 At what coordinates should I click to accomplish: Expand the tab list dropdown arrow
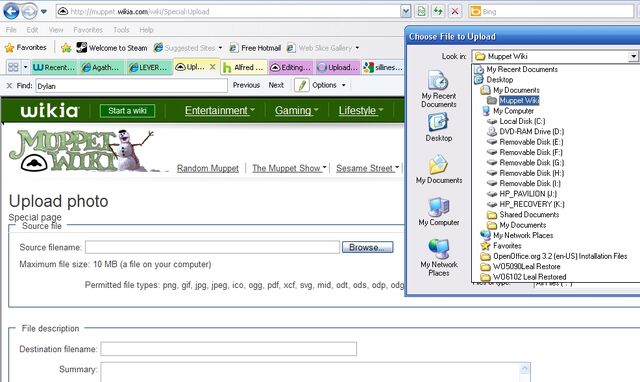coord(25,67)
